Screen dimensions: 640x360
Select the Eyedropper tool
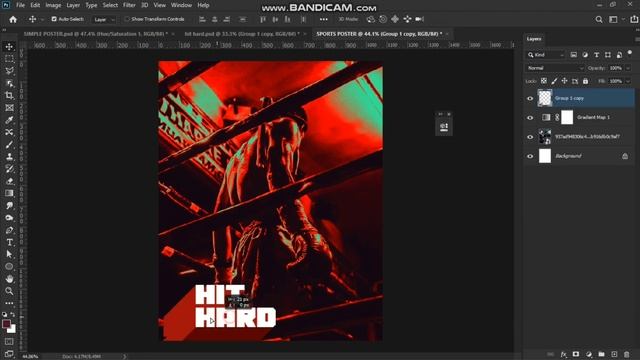pyautogui.click(x=9, y=120)
